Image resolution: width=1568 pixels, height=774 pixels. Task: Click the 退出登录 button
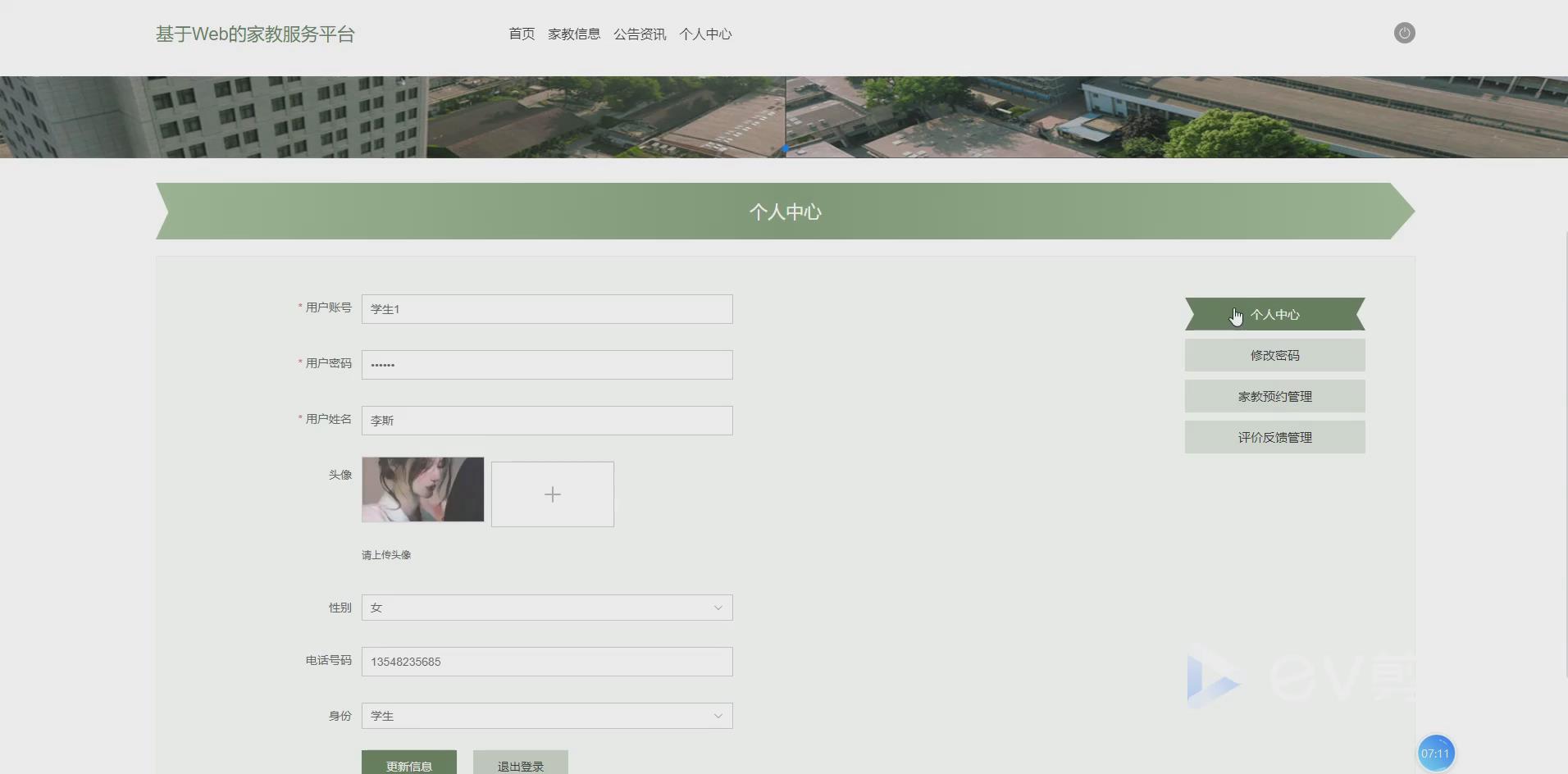[521, 763]
